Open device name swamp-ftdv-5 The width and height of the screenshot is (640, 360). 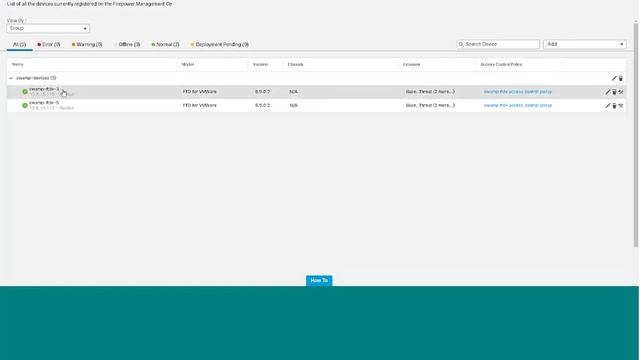tap(44, 102)
